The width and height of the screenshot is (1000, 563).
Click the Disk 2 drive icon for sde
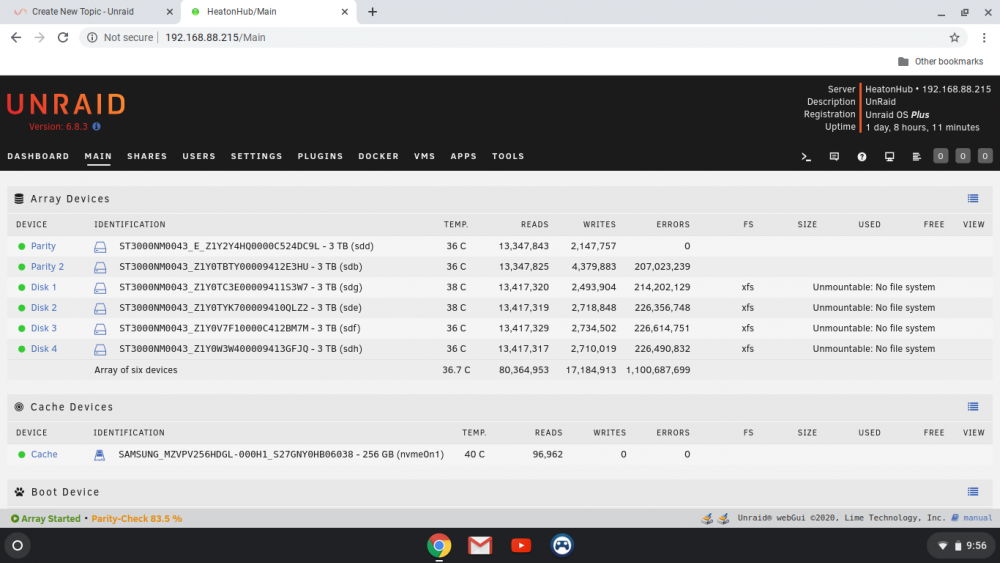click(x=100, y=309)
